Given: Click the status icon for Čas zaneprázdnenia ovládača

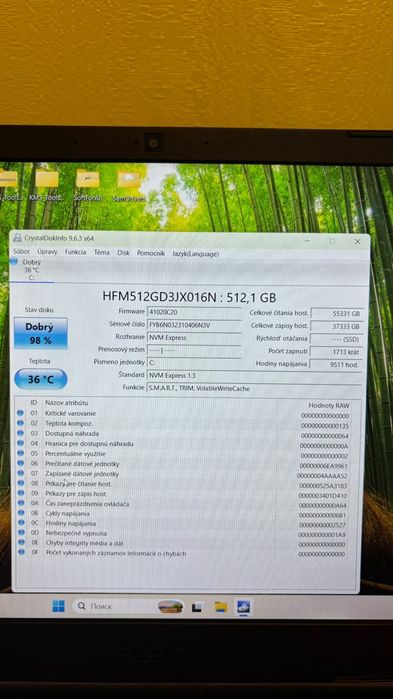Looking at the screenshot, I should [x=20, y=503].
